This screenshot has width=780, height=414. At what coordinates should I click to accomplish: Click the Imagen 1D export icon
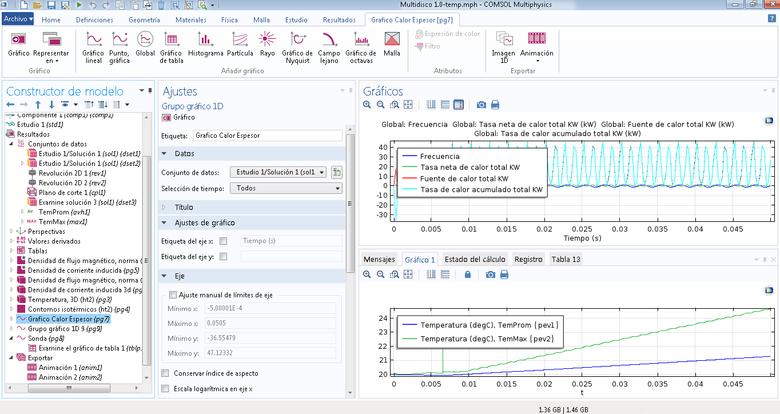pyautogui.click(x=503, y=44)
